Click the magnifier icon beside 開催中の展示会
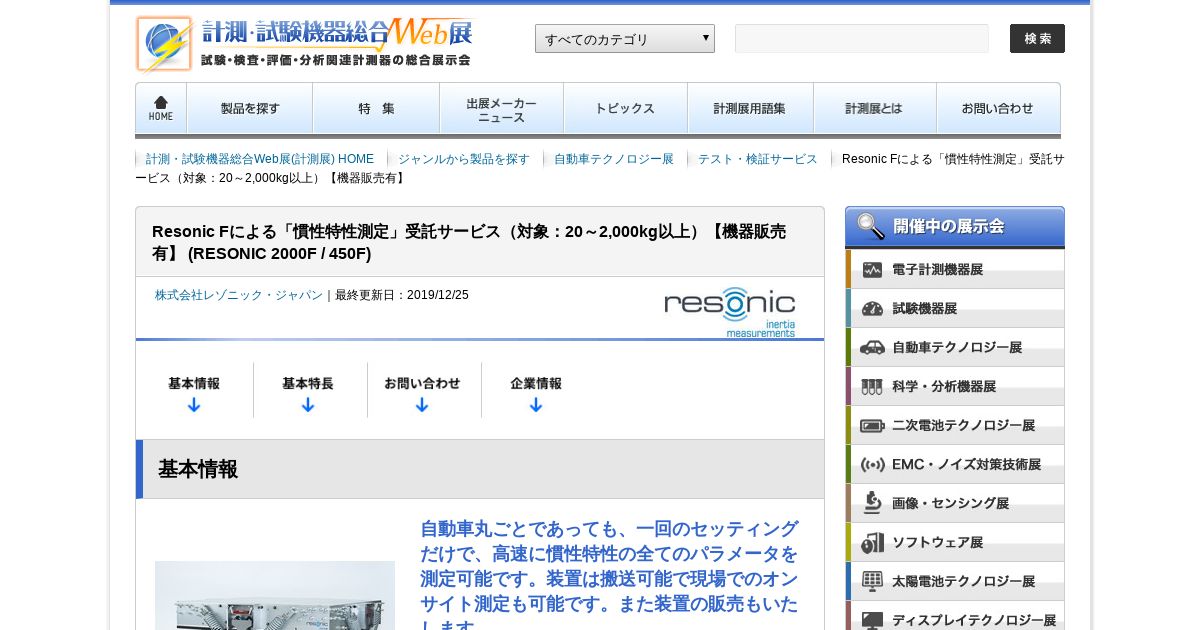Image resolution: width=1200 pixels, height=630 pixels. point(870,226)
